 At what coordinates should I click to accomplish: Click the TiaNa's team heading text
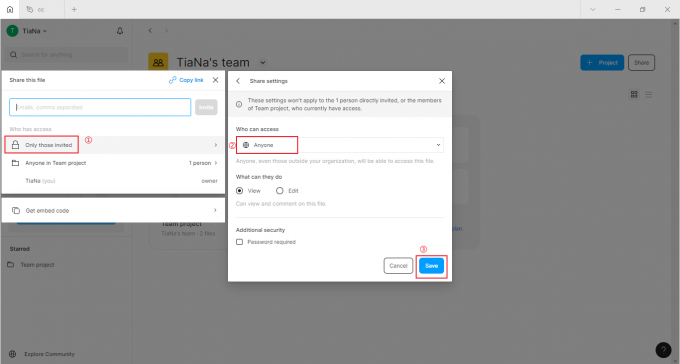point(213,62)
